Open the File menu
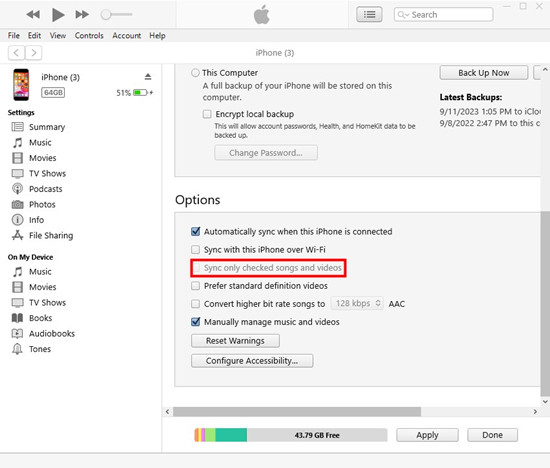This screenshot has height=468, width=550. (14, 35)
